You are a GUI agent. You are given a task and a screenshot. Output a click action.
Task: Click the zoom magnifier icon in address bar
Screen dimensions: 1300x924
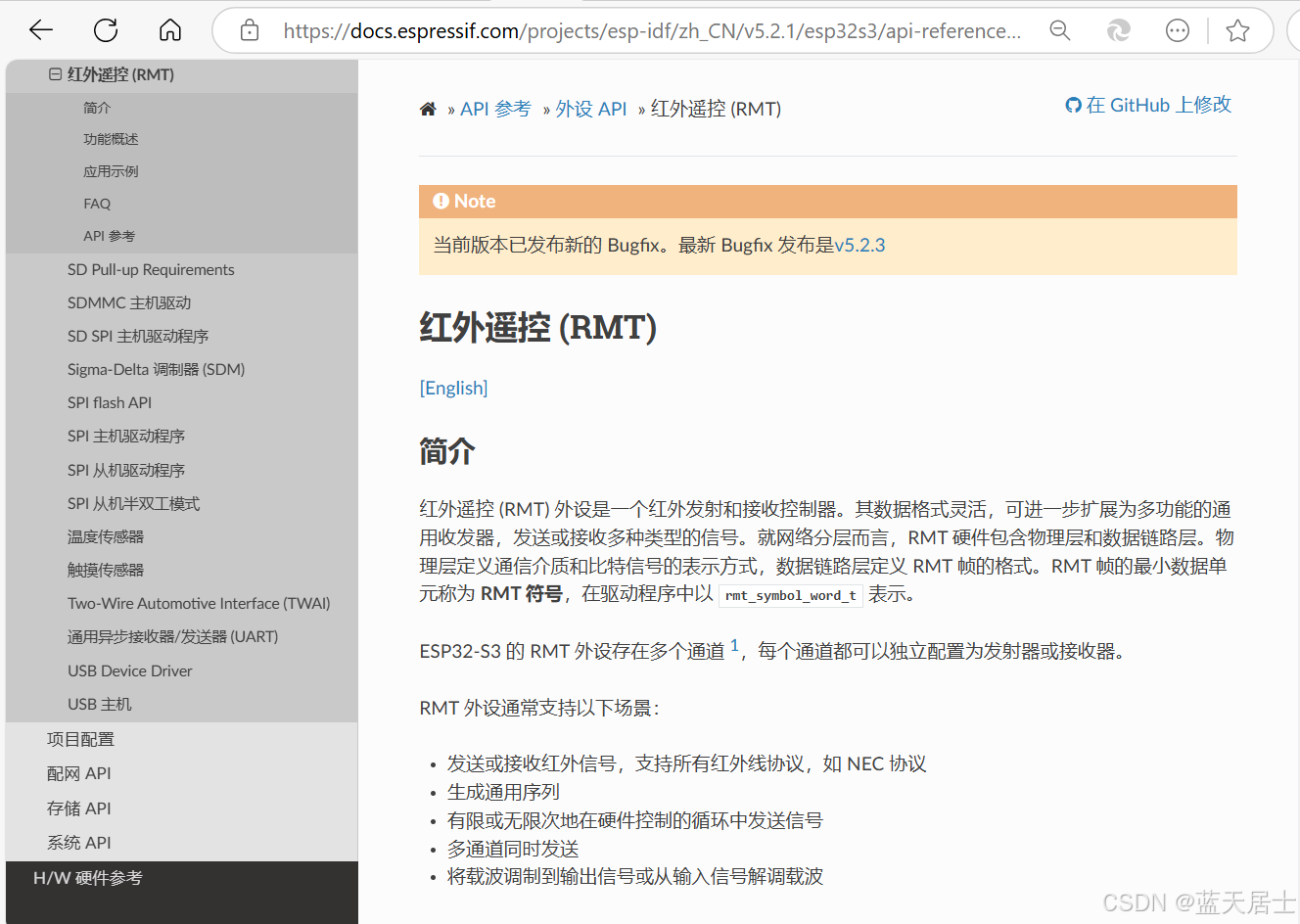(1060, 30)
